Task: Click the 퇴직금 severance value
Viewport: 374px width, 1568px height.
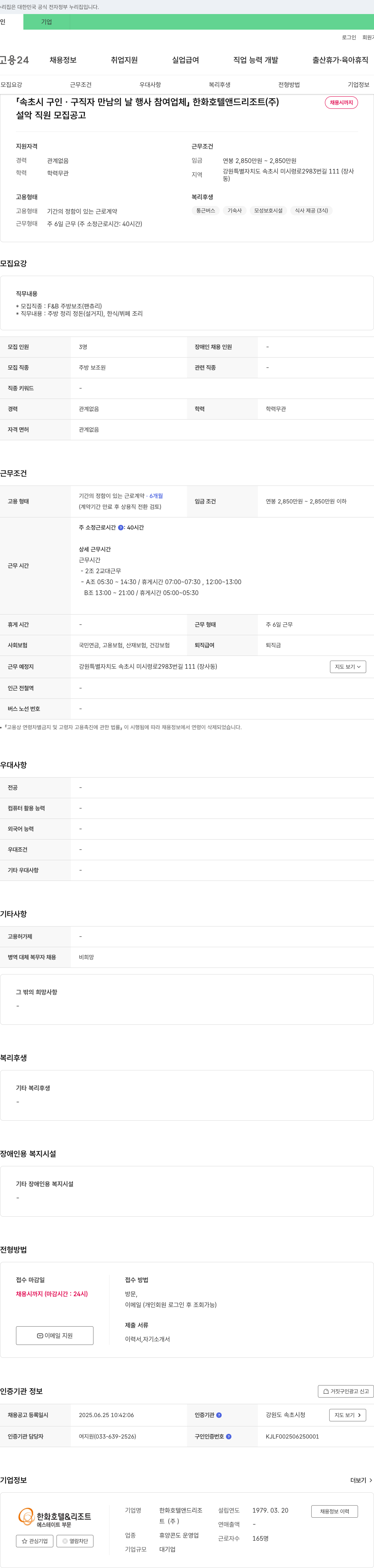Action: 273,645
